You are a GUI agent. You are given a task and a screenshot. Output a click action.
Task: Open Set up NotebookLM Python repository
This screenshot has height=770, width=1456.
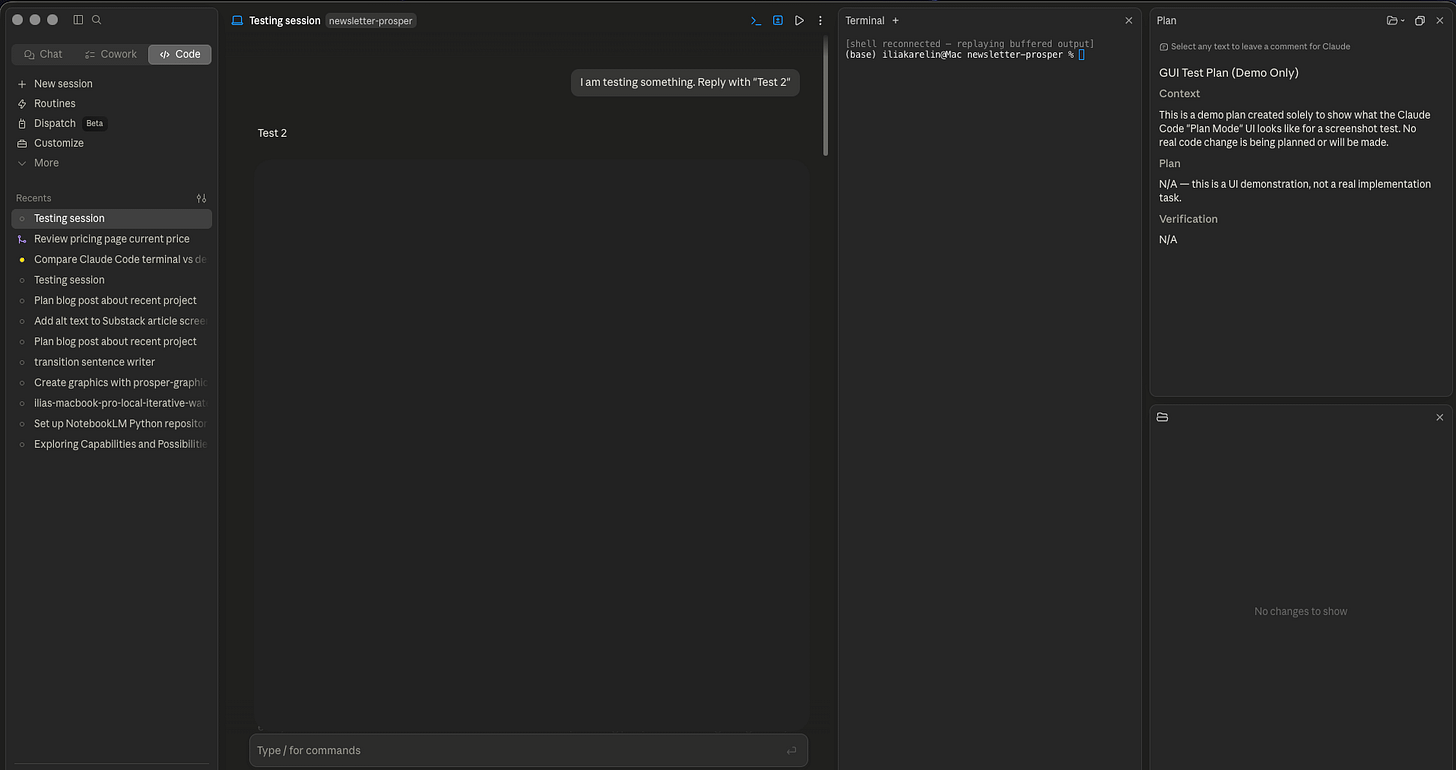pyautogui.click(x=111, y=424)
